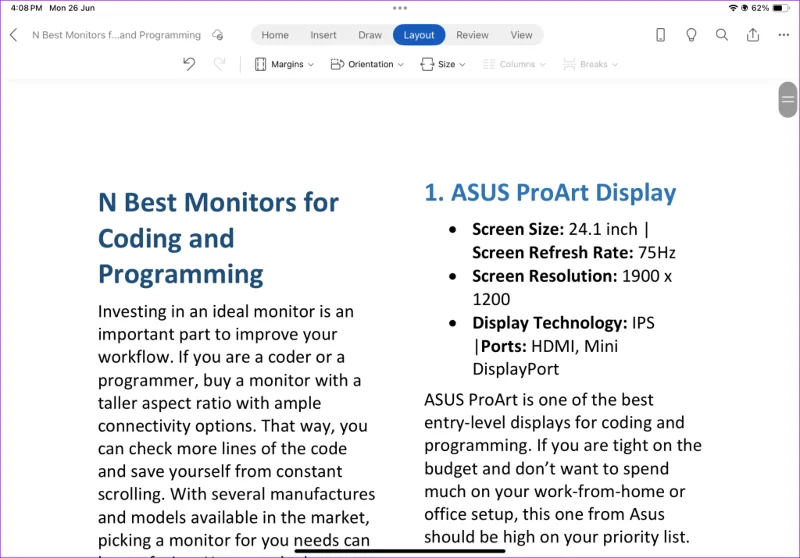Click the document title text in header
Image resolution: width=800 pixels, height=558 pixels.
[x=116, y=35]
